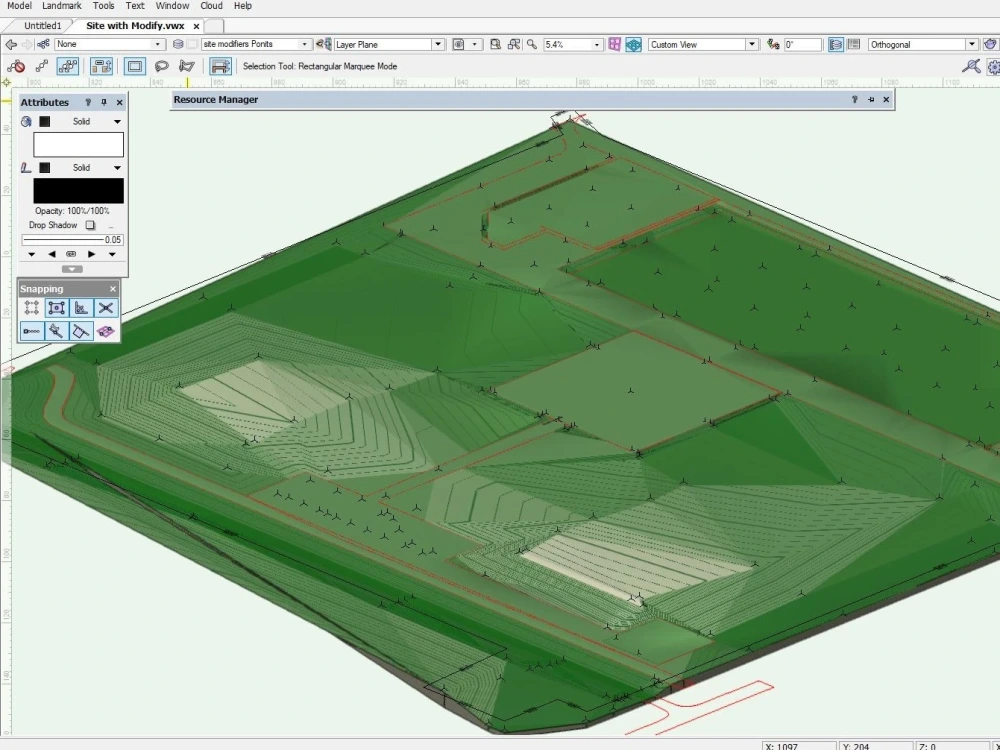Open the Layer Plane dropdown

coord(388,45)
